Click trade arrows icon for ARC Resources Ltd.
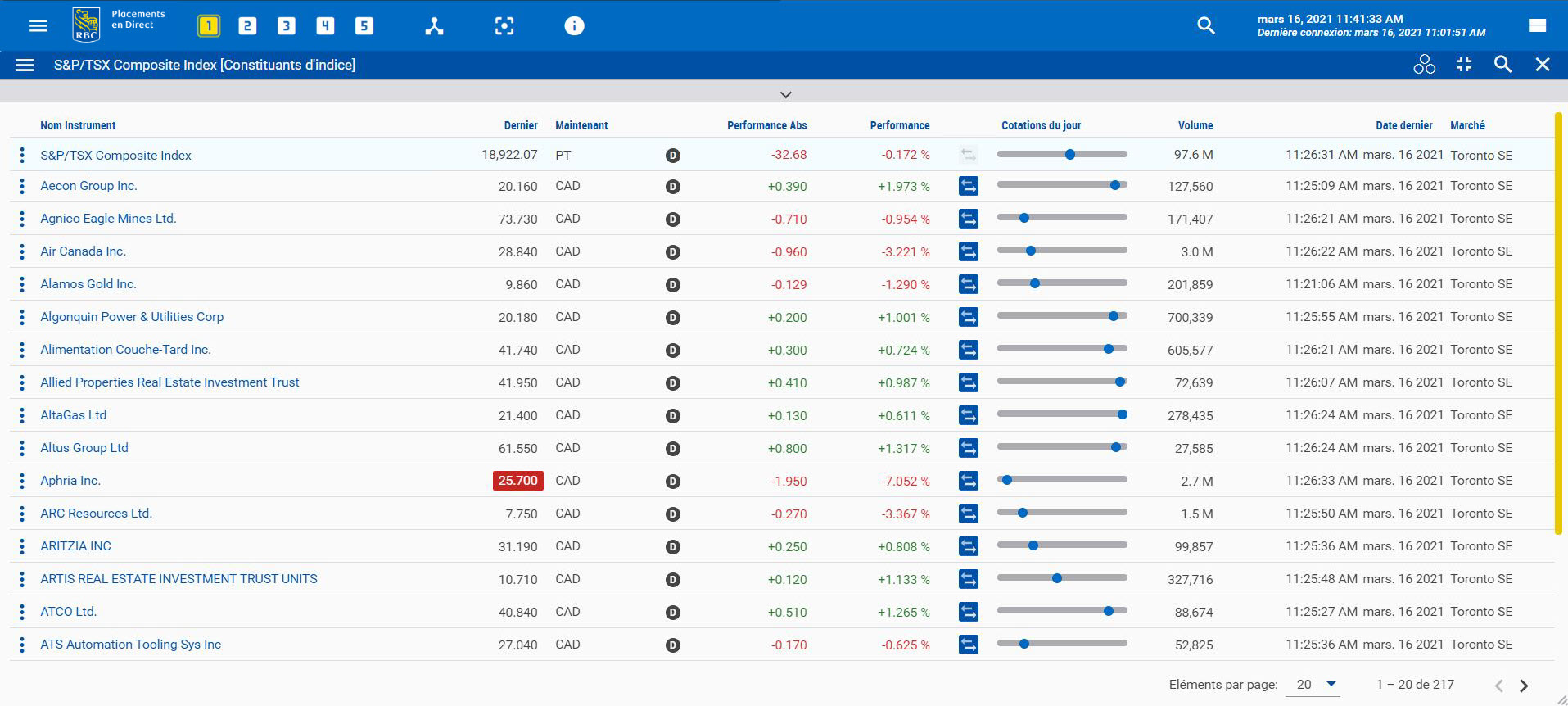The height and width of the screenshot is (706, 1568). tap(969, 514)
